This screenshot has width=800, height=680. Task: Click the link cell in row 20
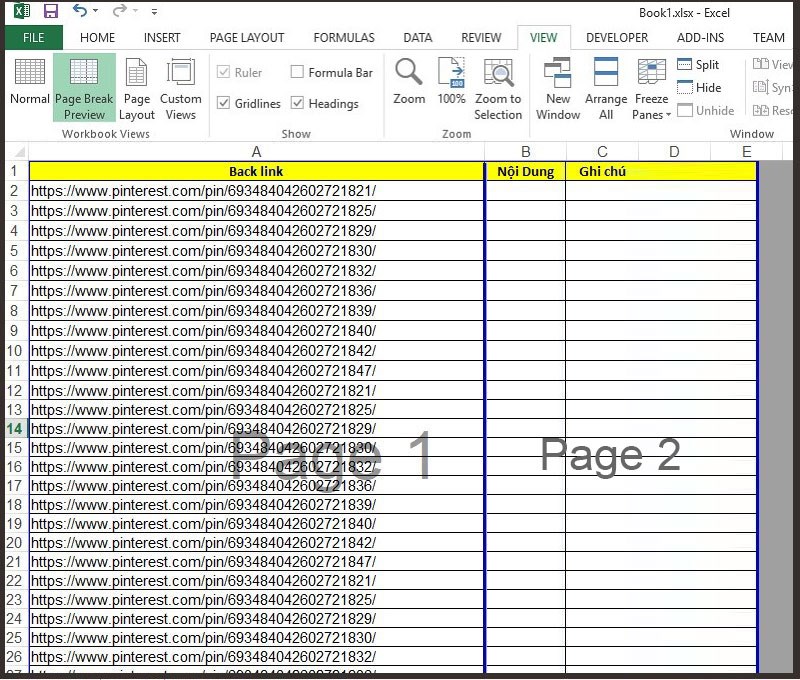pos(256,542)
